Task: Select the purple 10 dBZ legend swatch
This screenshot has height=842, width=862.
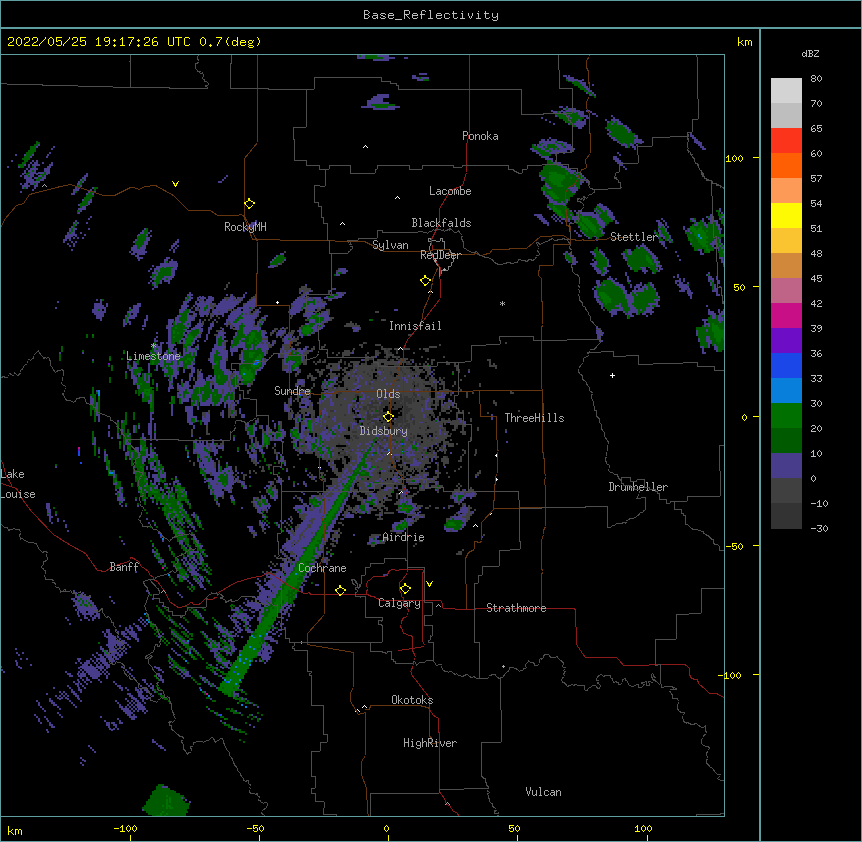Action: [x=786, y=466]
